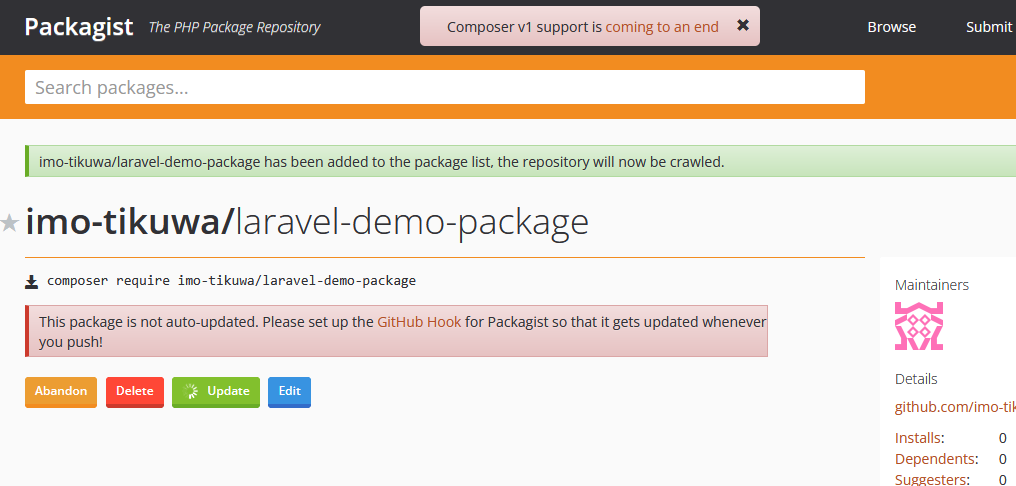
Task: Click the 'The PHP Package Repository' tagline
Action: [x=235, y=27]
